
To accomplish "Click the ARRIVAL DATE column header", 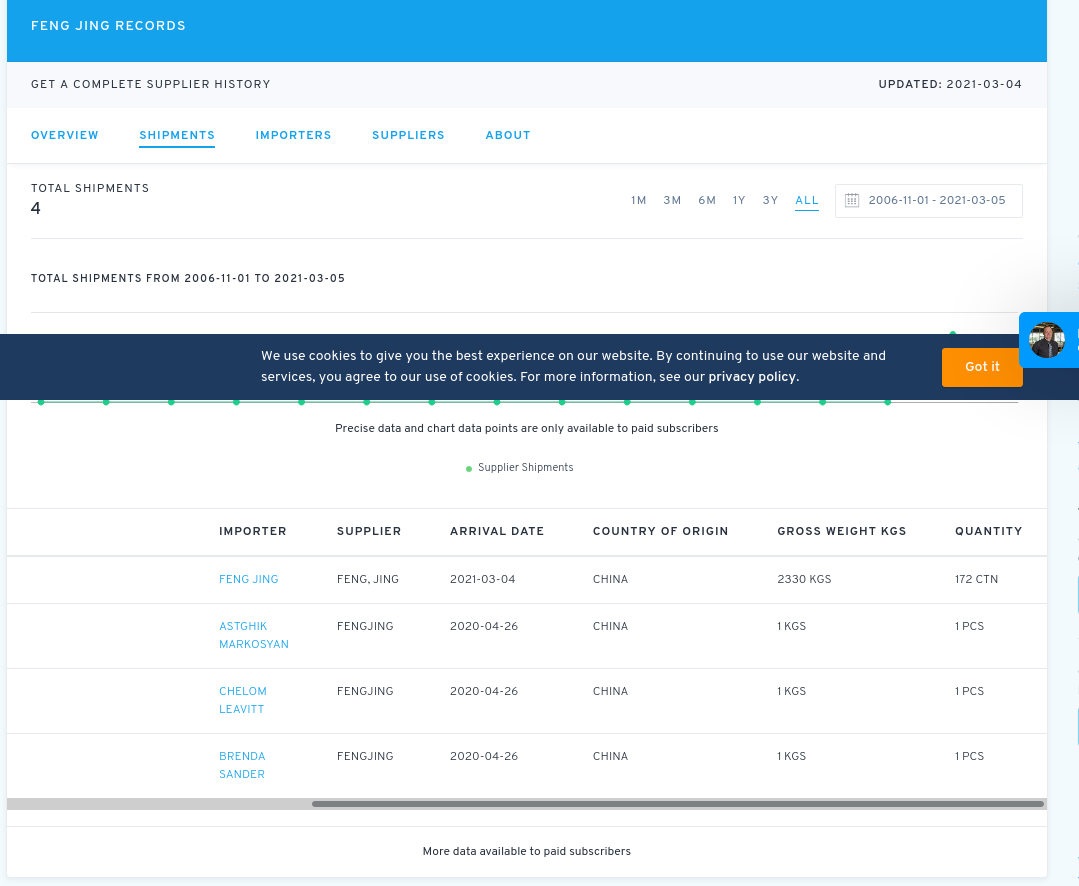I will (x=497, y=531).
